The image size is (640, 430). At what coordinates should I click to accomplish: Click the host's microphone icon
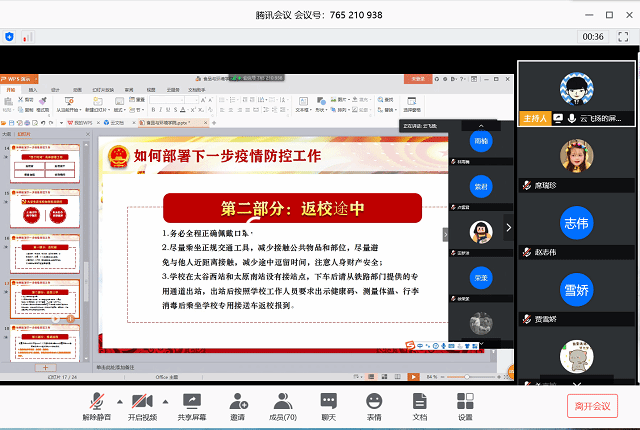coord(572,118)
